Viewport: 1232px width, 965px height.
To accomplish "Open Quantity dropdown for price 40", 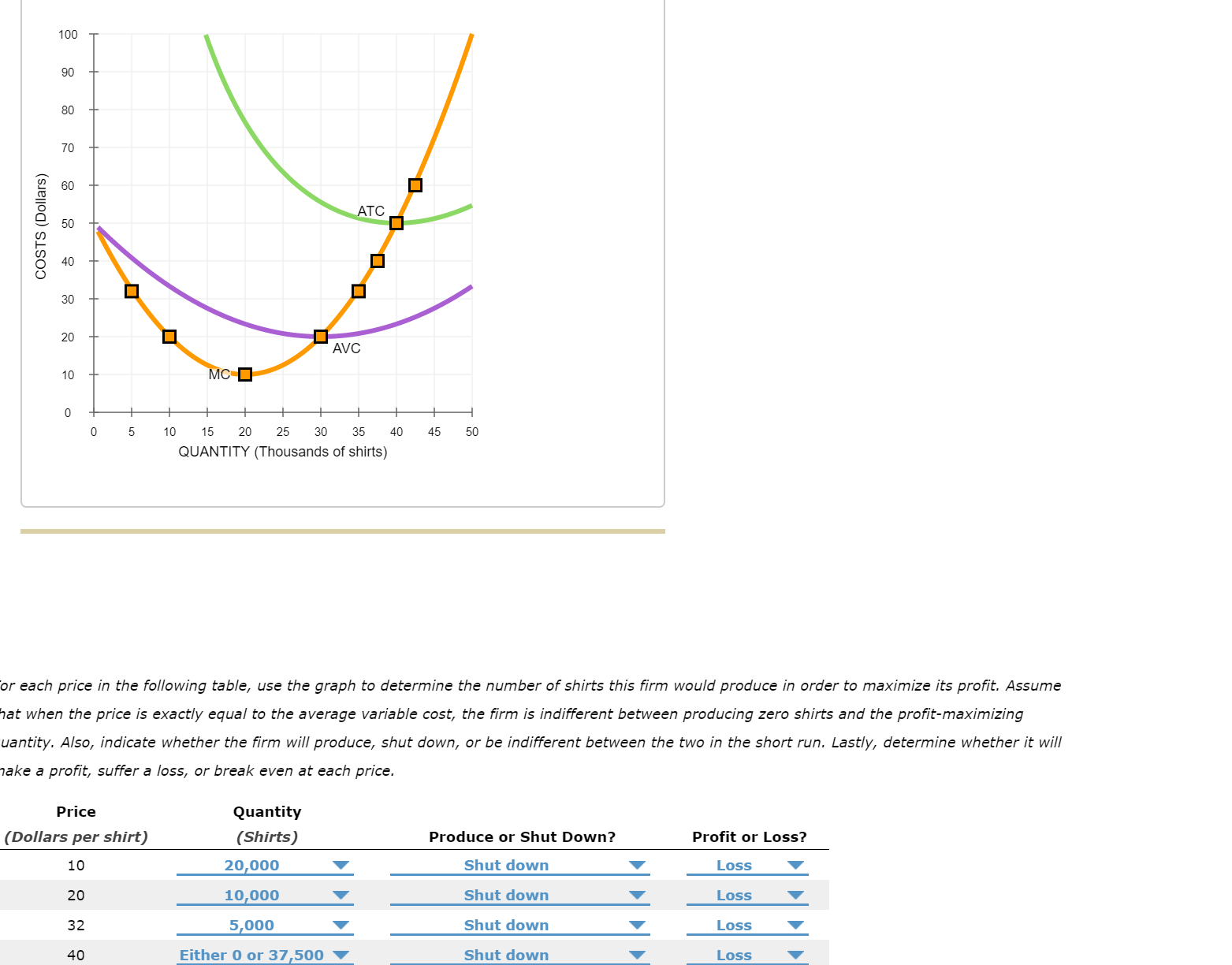I will (x=265, y=955).
